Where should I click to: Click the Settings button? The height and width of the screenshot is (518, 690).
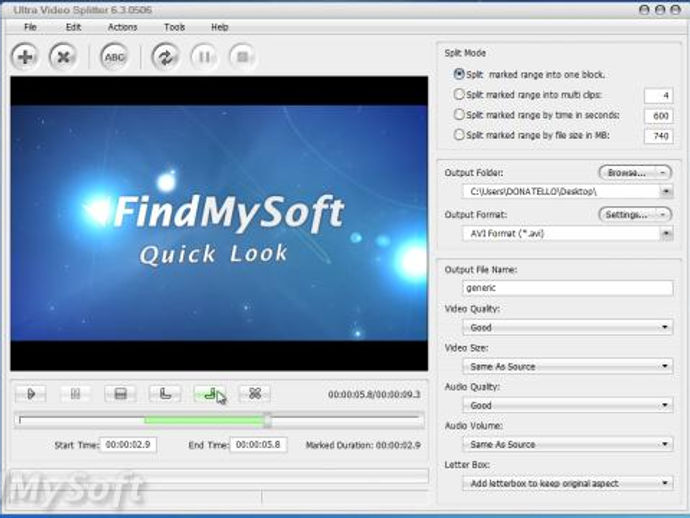[635, 214]
